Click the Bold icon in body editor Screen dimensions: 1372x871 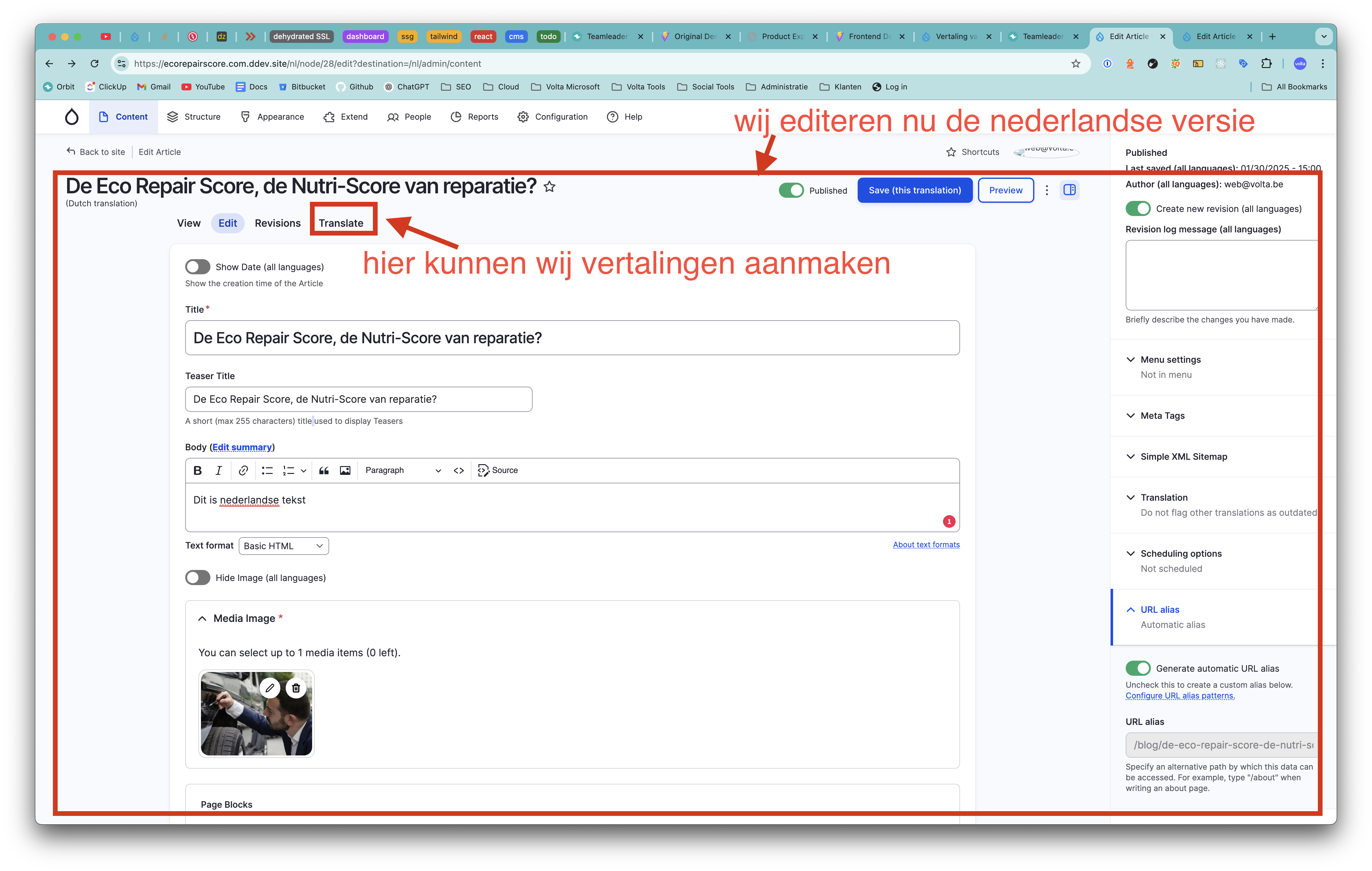click(198, 470)
